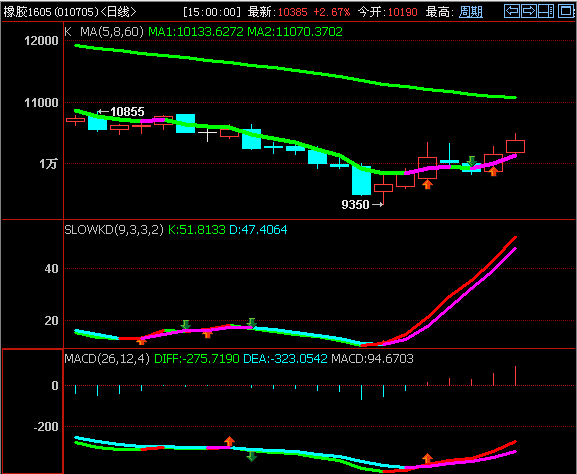The image size is (577, 474).
Task: Select the SLOWKD(9,3,3,2) indicator label
Action: pyautogui.click(x=114, y=230)
